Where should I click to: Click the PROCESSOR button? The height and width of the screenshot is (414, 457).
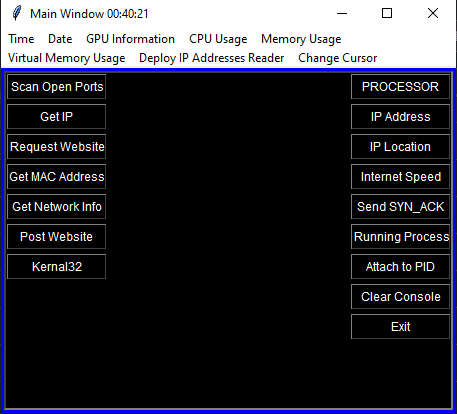click(400, 87)
